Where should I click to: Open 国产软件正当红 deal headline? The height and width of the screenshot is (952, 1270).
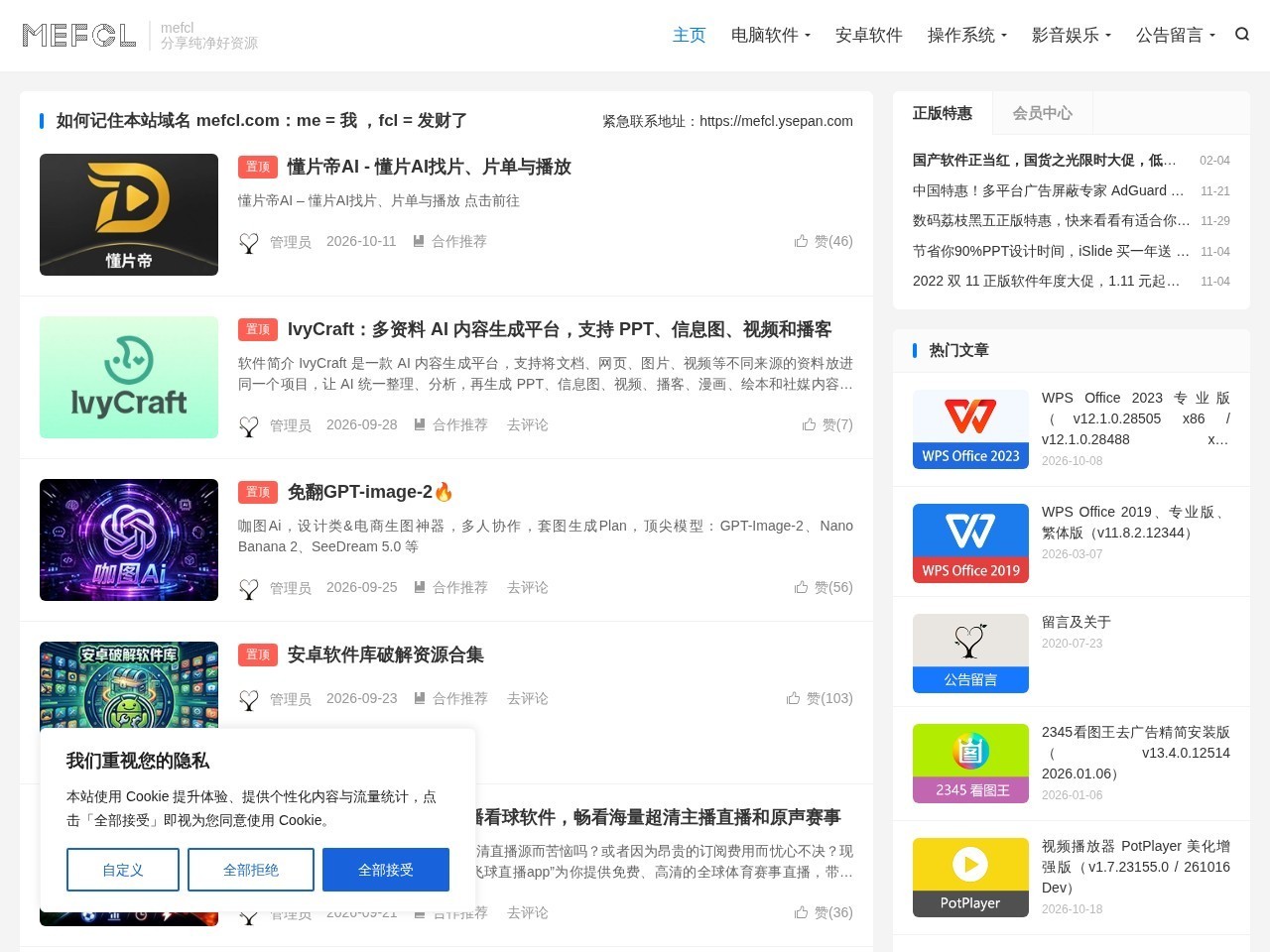pos(1045,160)
